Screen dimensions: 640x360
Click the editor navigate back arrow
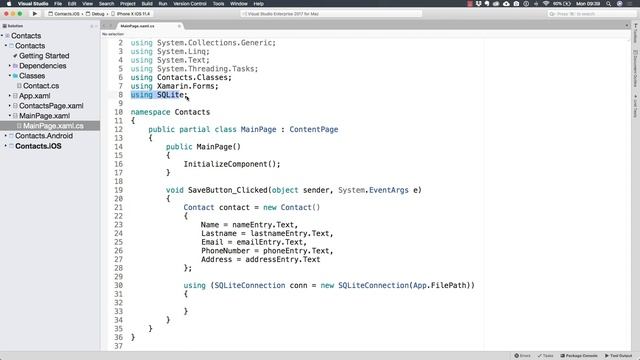pos(104,26)
